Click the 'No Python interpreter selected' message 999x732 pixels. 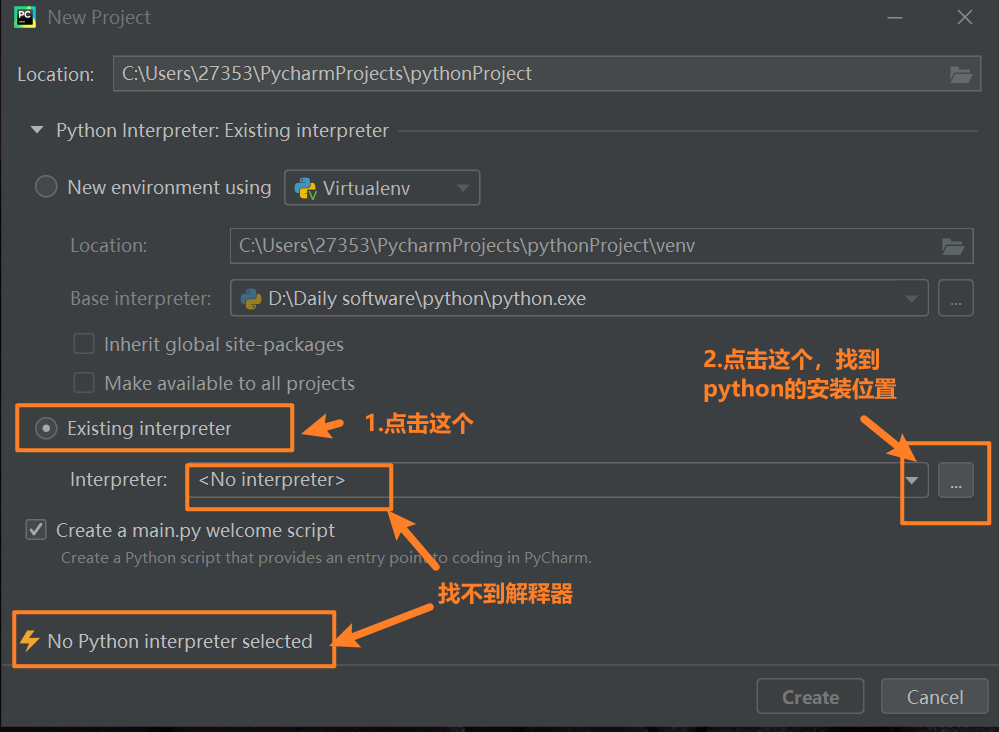(x=180, y=641)
